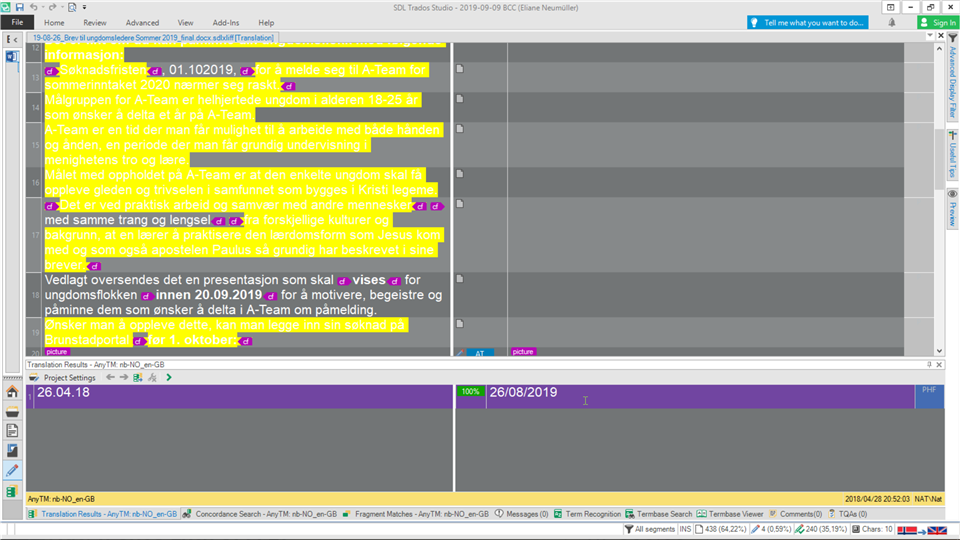Open the Reports view icon
The width and height of the screenshot is (960, 540).
point(12,451)
